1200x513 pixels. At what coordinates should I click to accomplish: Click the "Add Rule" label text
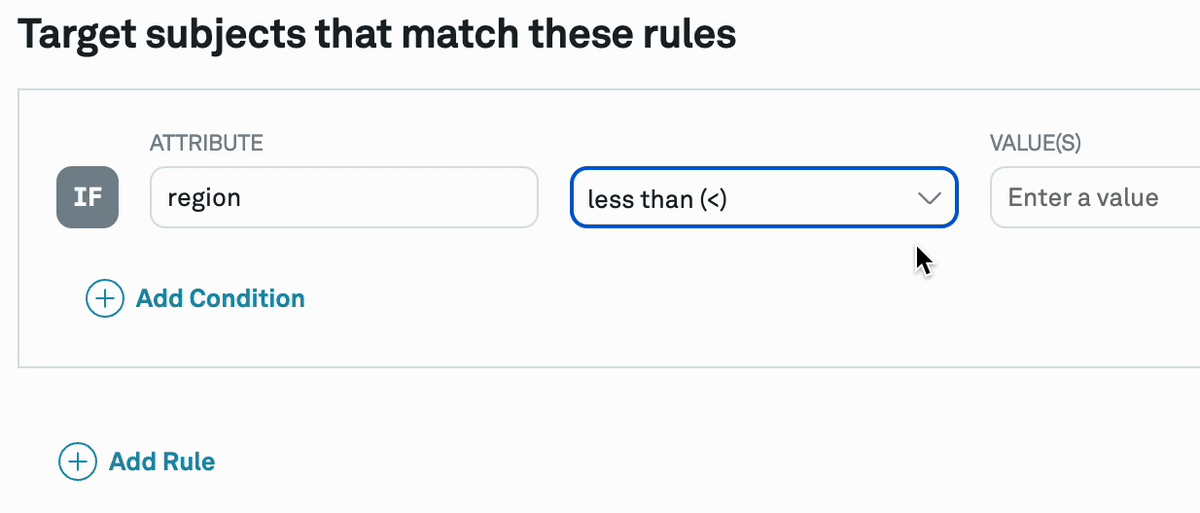162,461
